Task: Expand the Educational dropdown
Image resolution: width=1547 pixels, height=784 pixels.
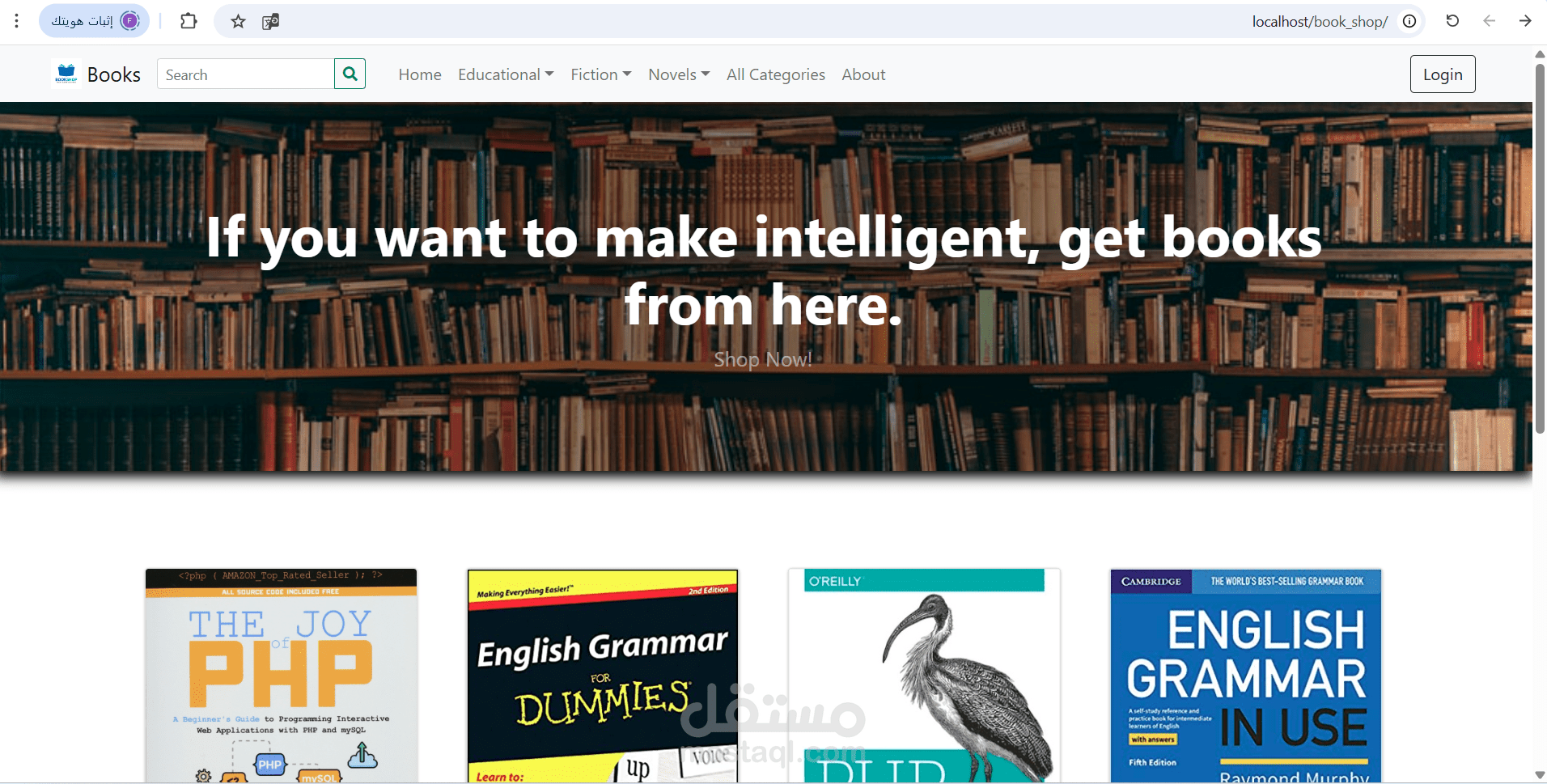Action: (x=506, y=74)
